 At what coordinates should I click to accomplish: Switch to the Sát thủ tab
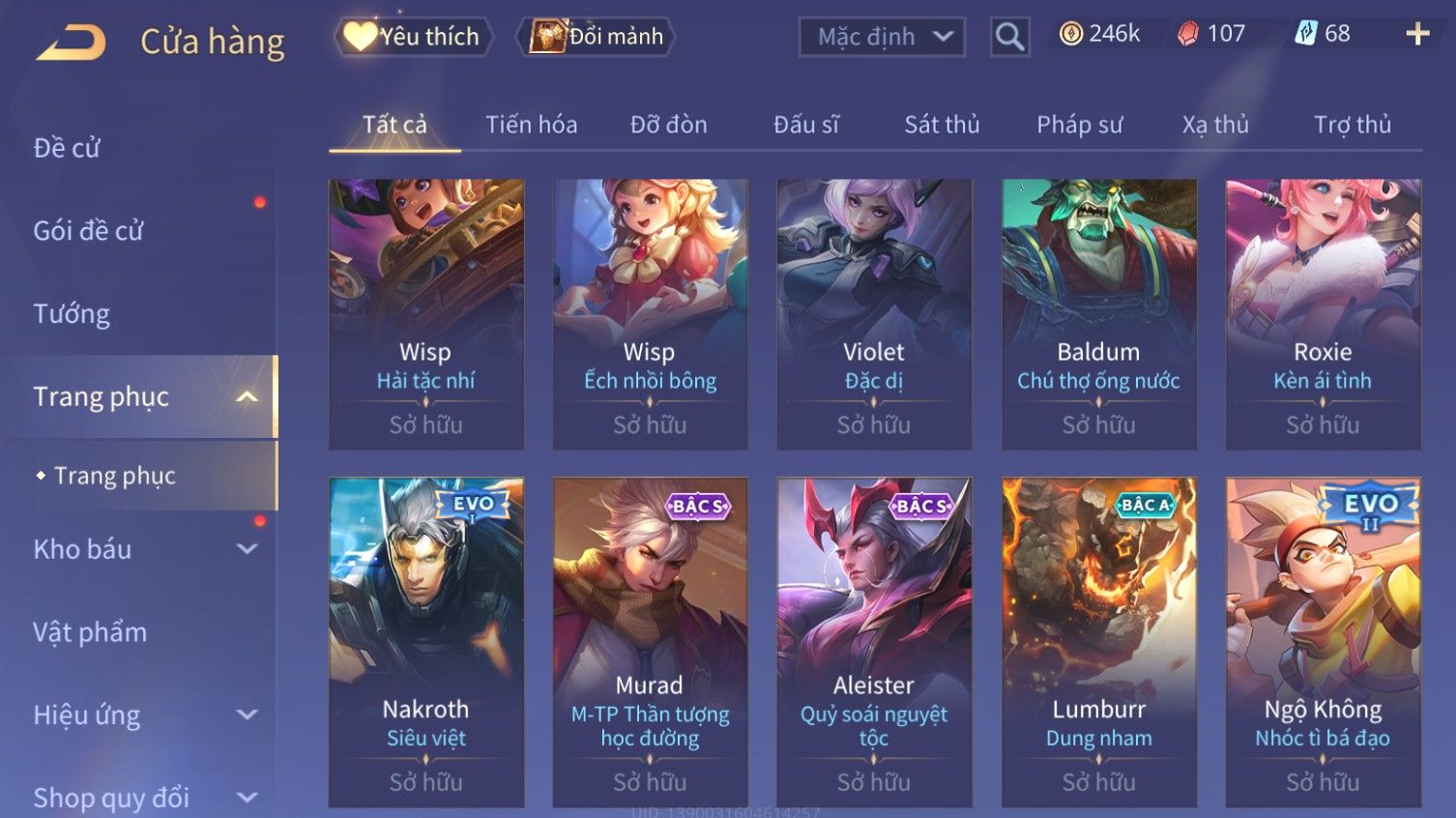942,125
